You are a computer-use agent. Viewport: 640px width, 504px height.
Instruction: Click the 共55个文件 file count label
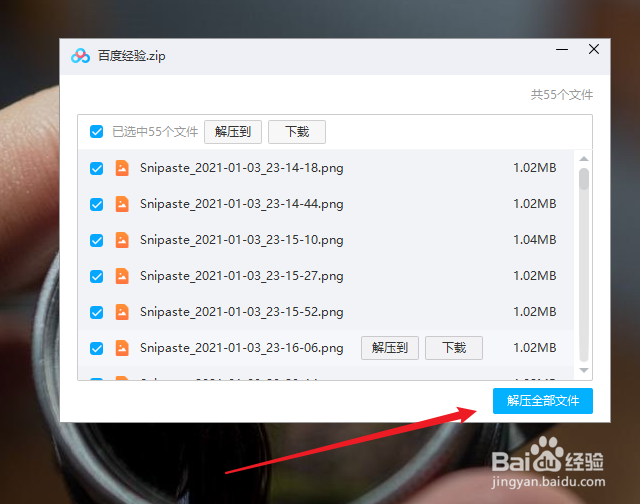click(x=562, y=95)
